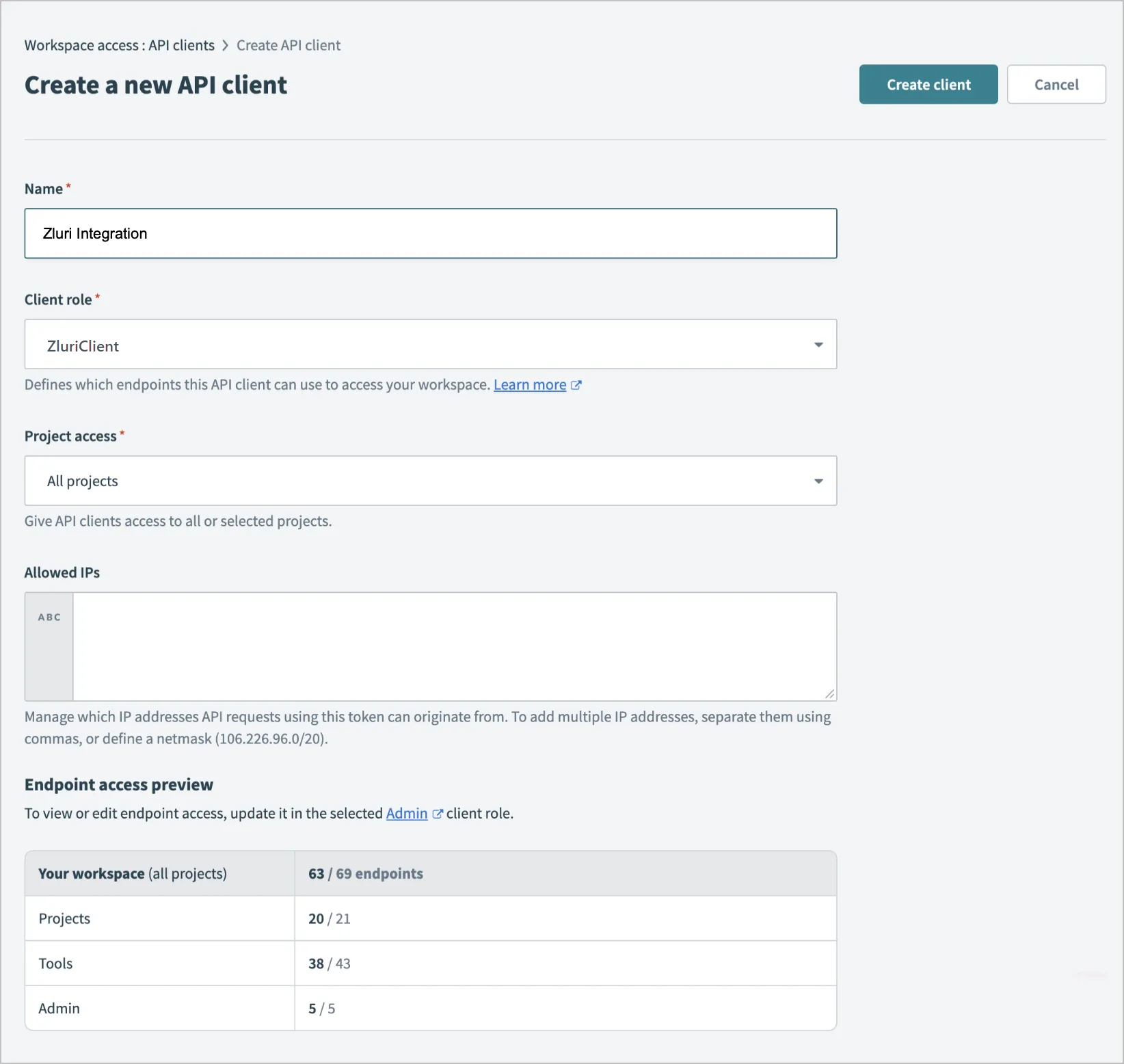
Task: Open the Admin client role link
Action: point(407,814)
